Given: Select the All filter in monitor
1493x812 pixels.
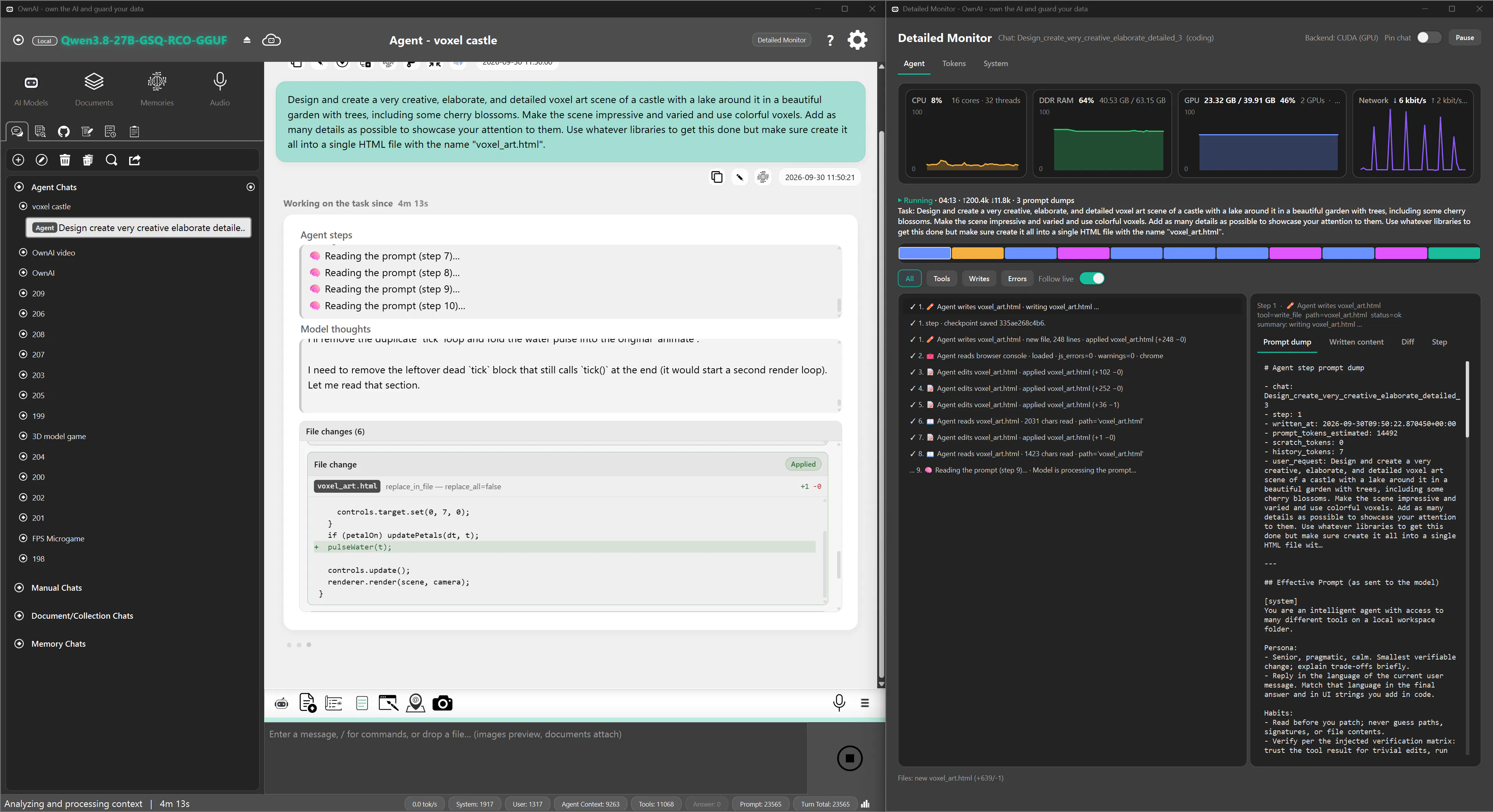Looking at the screenshot, I should (909, 279).
